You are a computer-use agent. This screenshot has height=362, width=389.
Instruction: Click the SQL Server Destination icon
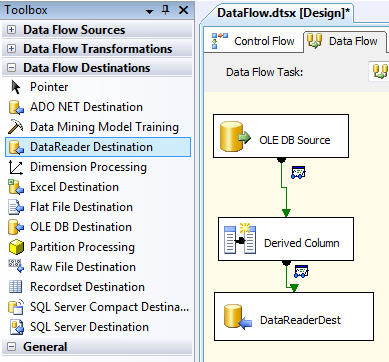coord(17,327)
